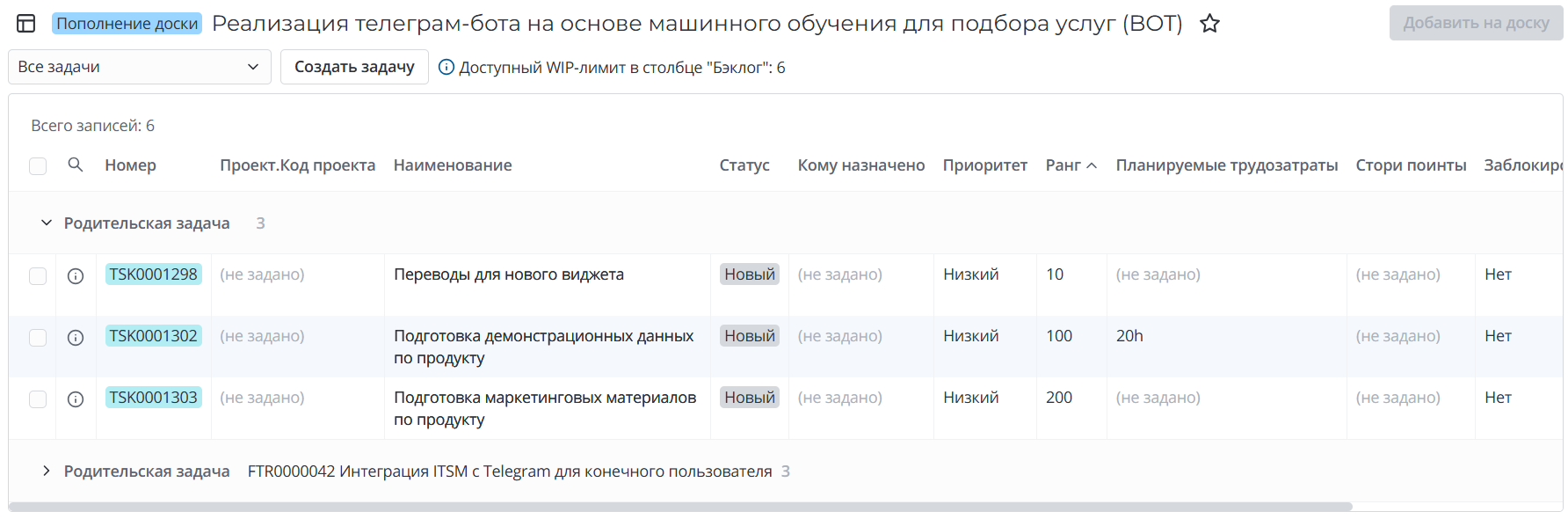Tick the select-all checkbox in header
1568x519 pixels.
[38, 166]
